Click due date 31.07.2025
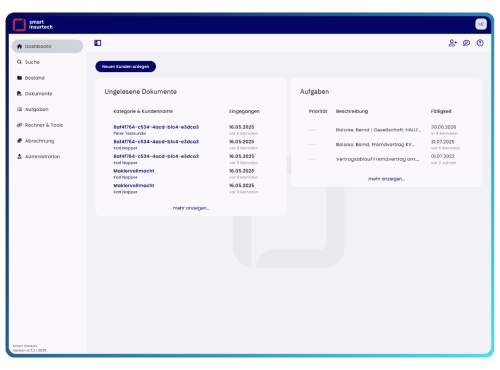Screen dimensions: 500x370 click(x=442, y=142)
